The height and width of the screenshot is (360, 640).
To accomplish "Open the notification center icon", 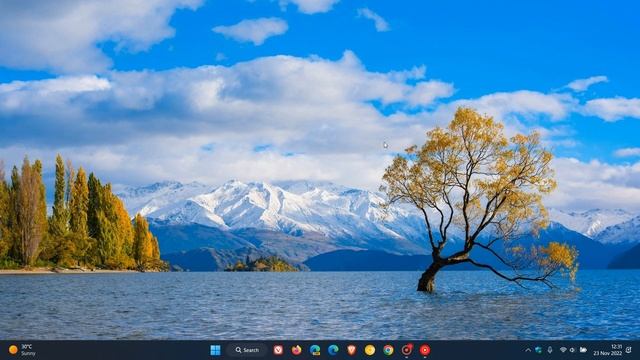I will [x=629, y=350].
